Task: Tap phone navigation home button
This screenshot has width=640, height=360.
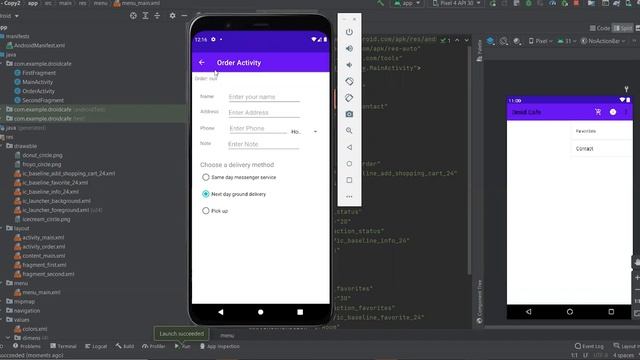Action: (x=260, y=312)
